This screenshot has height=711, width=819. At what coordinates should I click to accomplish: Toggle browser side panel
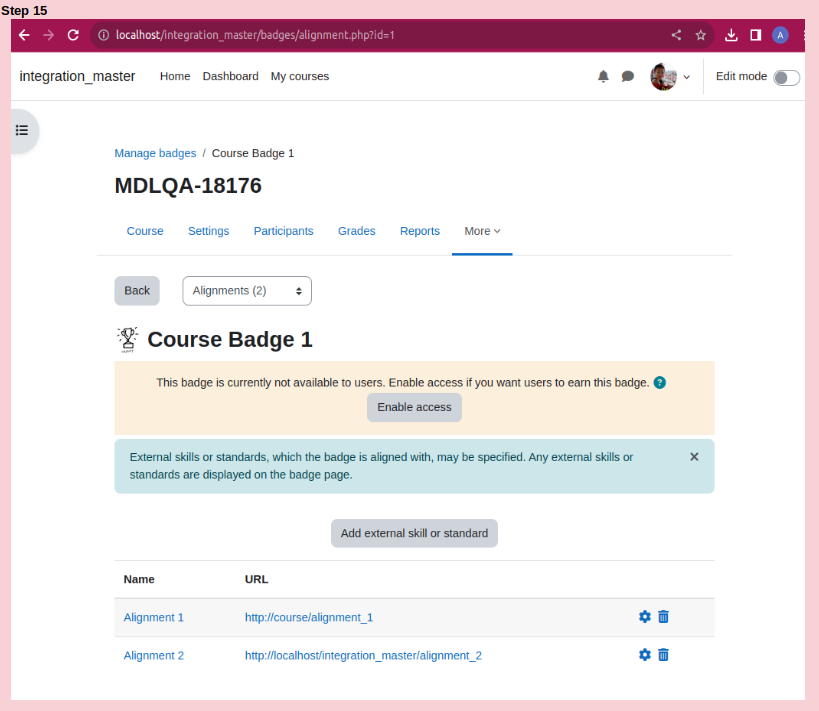[756, 35]
